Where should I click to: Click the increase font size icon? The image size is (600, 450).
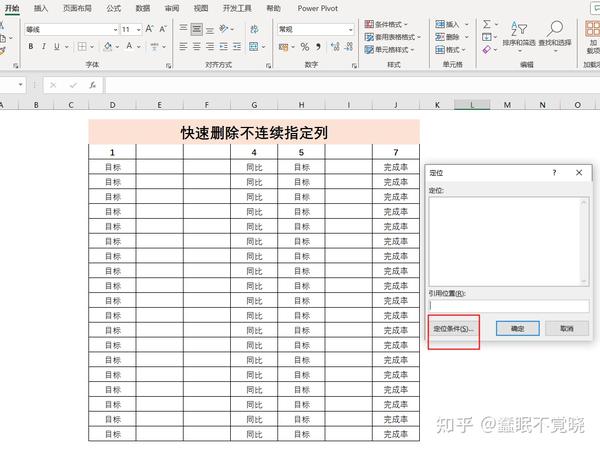pos(150,29)
